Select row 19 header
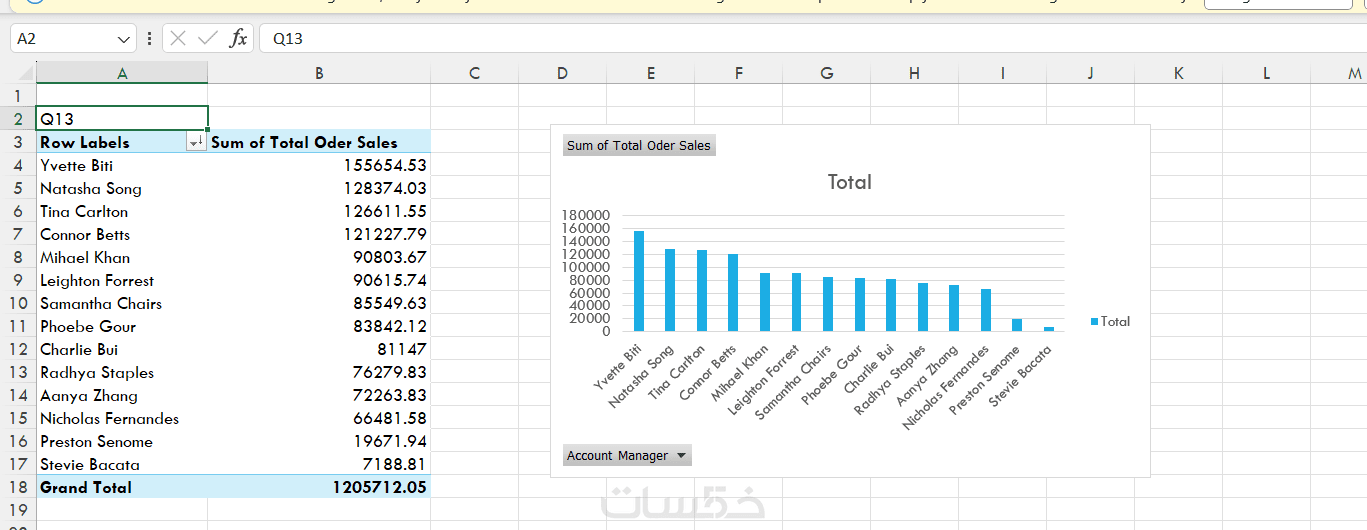 click(x=18, y=510)
